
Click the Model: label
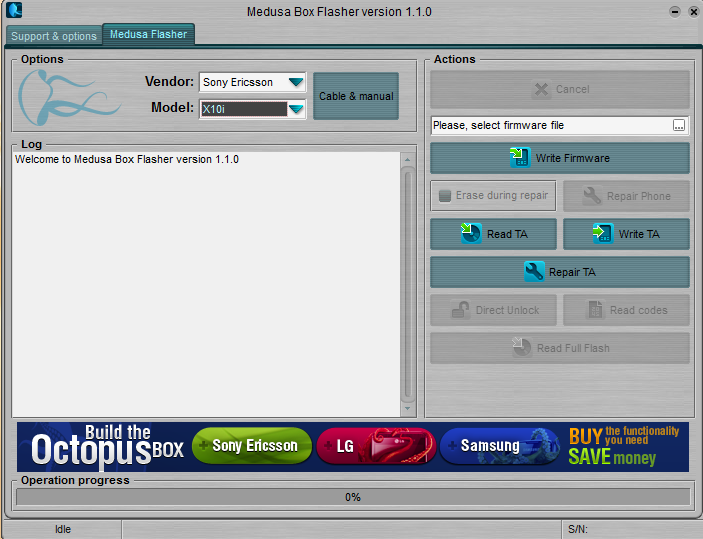click(x=172, y=107)
